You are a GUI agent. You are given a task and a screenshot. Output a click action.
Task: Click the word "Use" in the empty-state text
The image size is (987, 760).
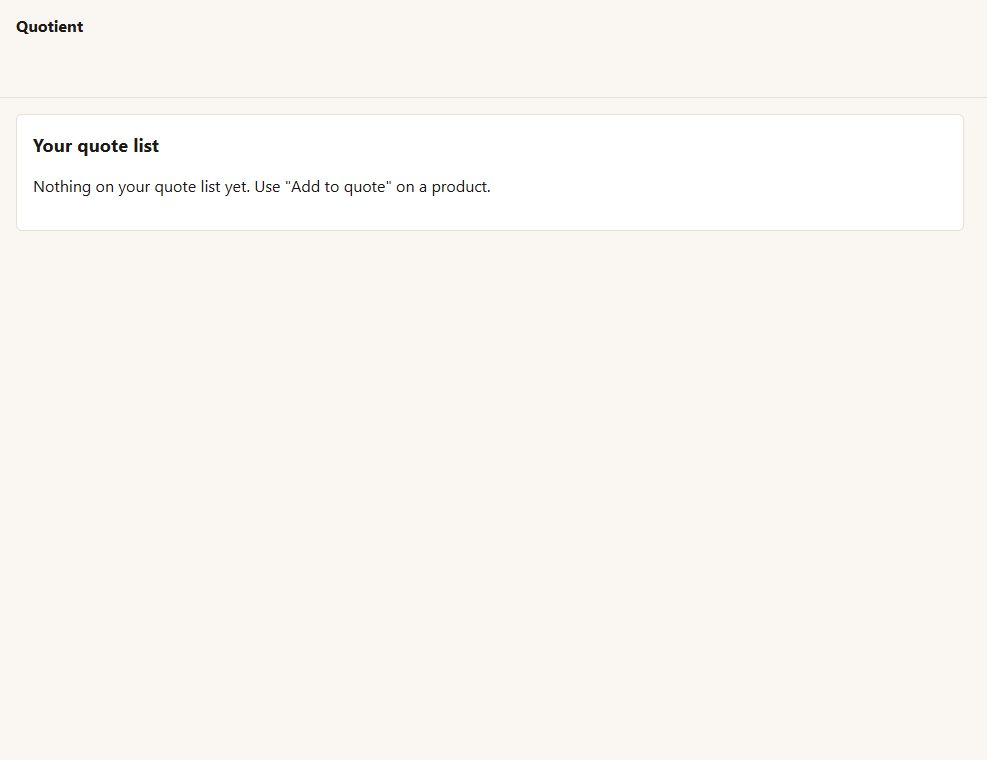point(267,187)
